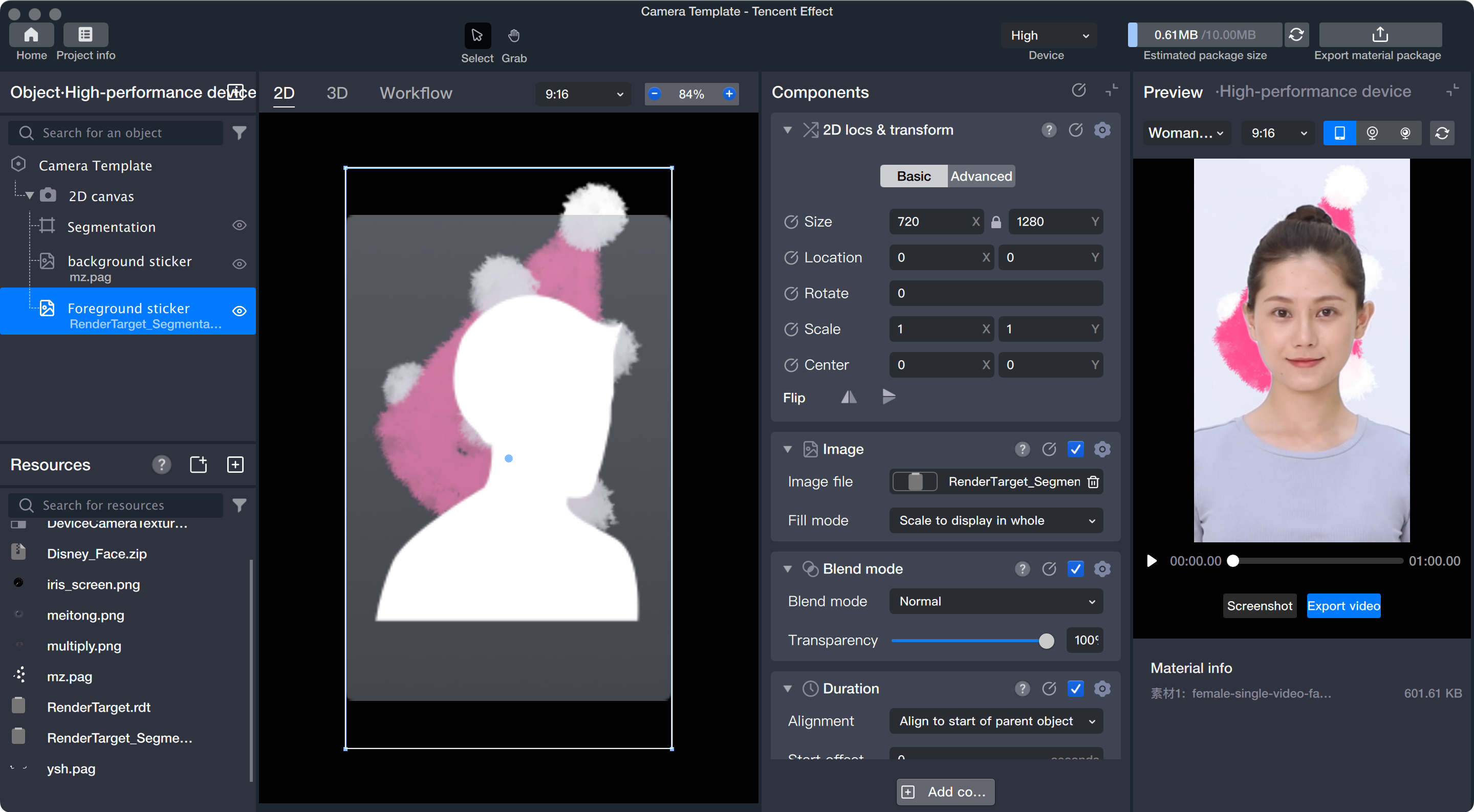Click the Transparency slider handle
This screenshot has height=812, width=1474.
coord(1046,641)
